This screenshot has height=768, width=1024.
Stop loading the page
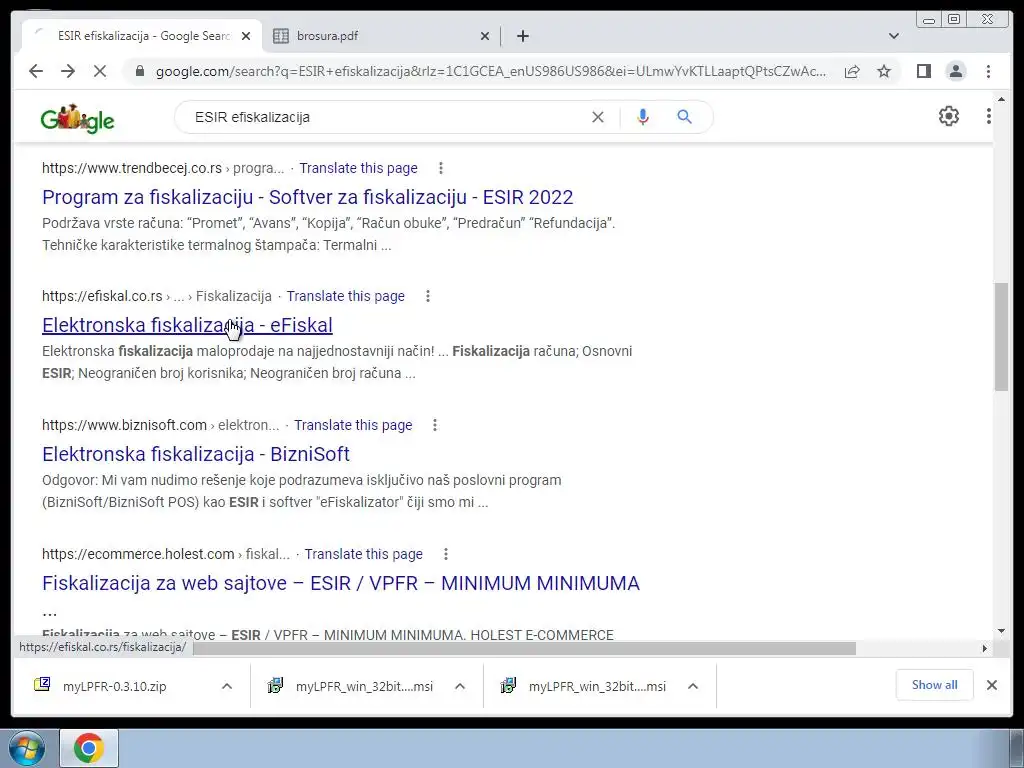(x=100, y=71)
